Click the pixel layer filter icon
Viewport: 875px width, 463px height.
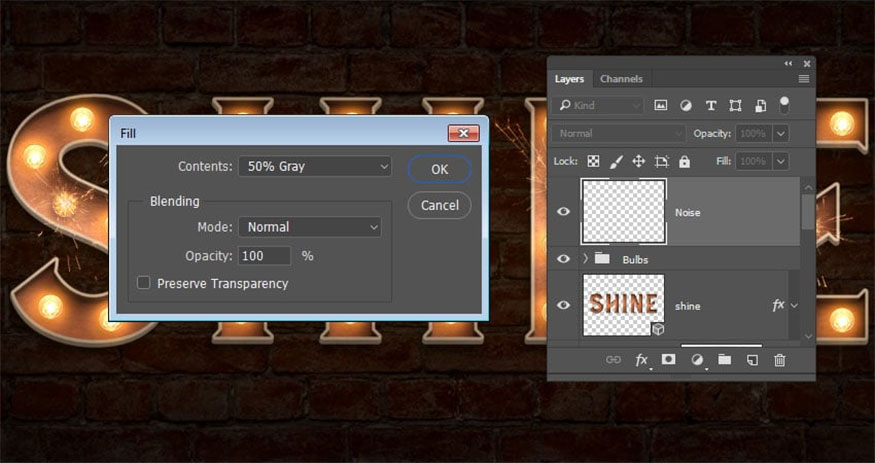click(661, 105)
